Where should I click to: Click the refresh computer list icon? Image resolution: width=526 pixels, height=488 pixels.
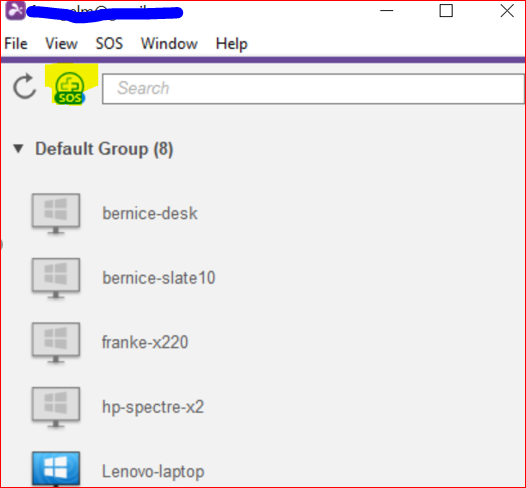[24, 87]
